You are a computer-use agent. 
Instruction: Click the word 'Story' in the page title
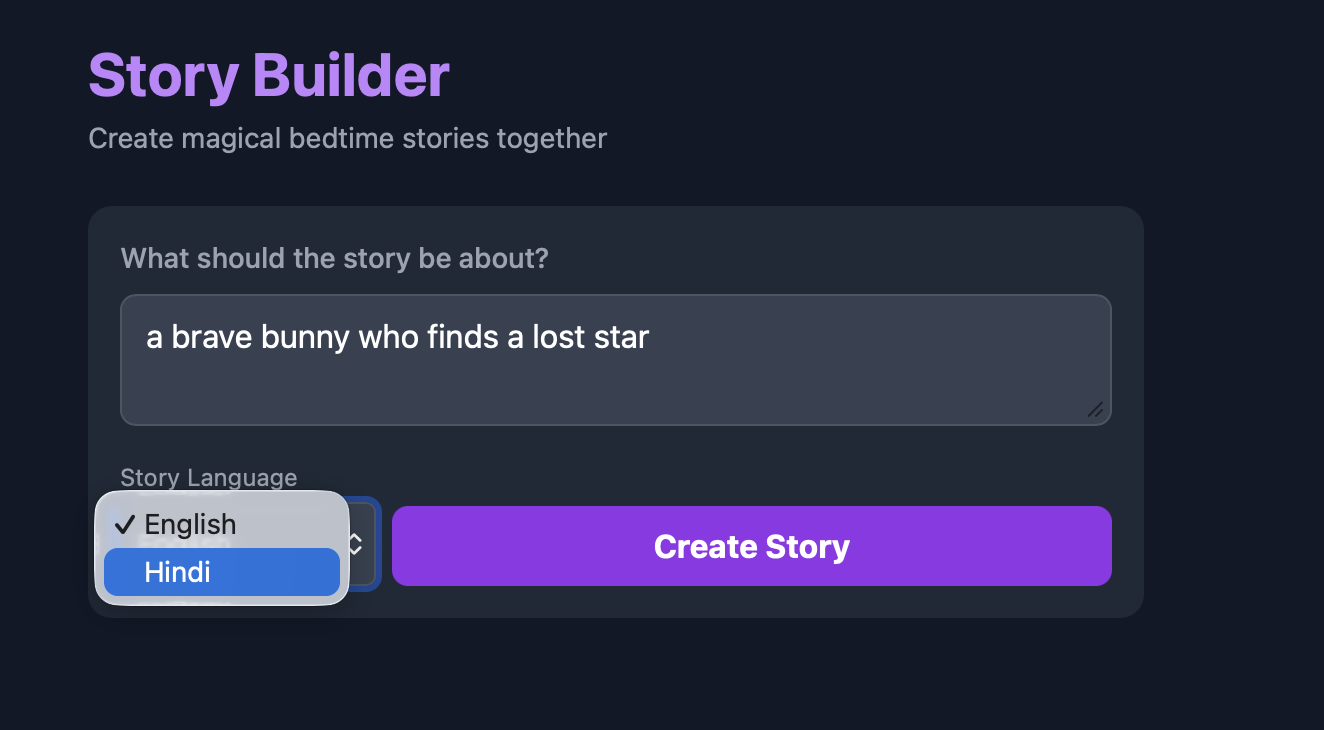(x=164, y=75)
